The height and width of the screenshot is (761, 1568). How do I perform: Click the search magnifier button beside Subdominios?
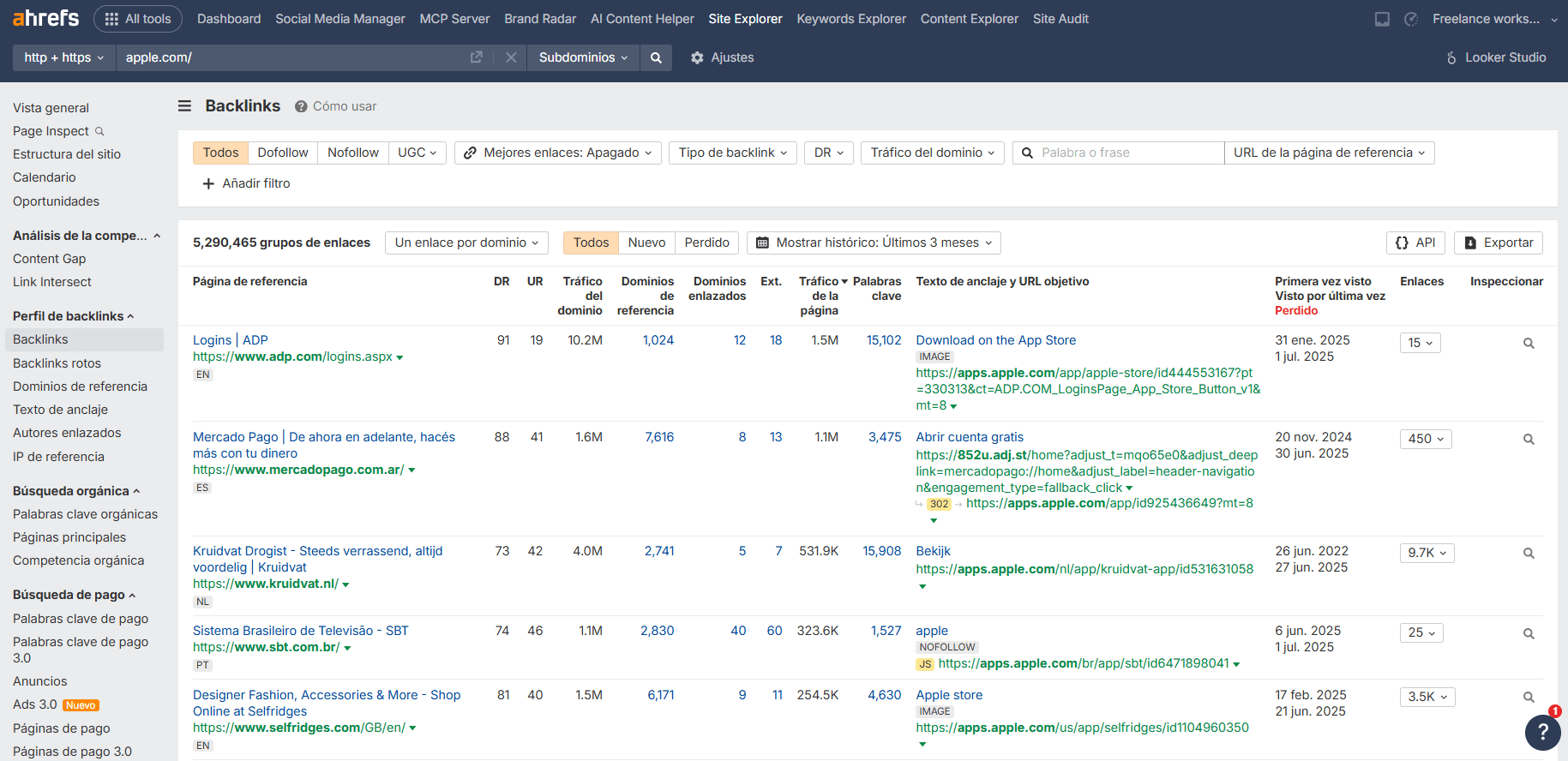(x=656, y=57)
